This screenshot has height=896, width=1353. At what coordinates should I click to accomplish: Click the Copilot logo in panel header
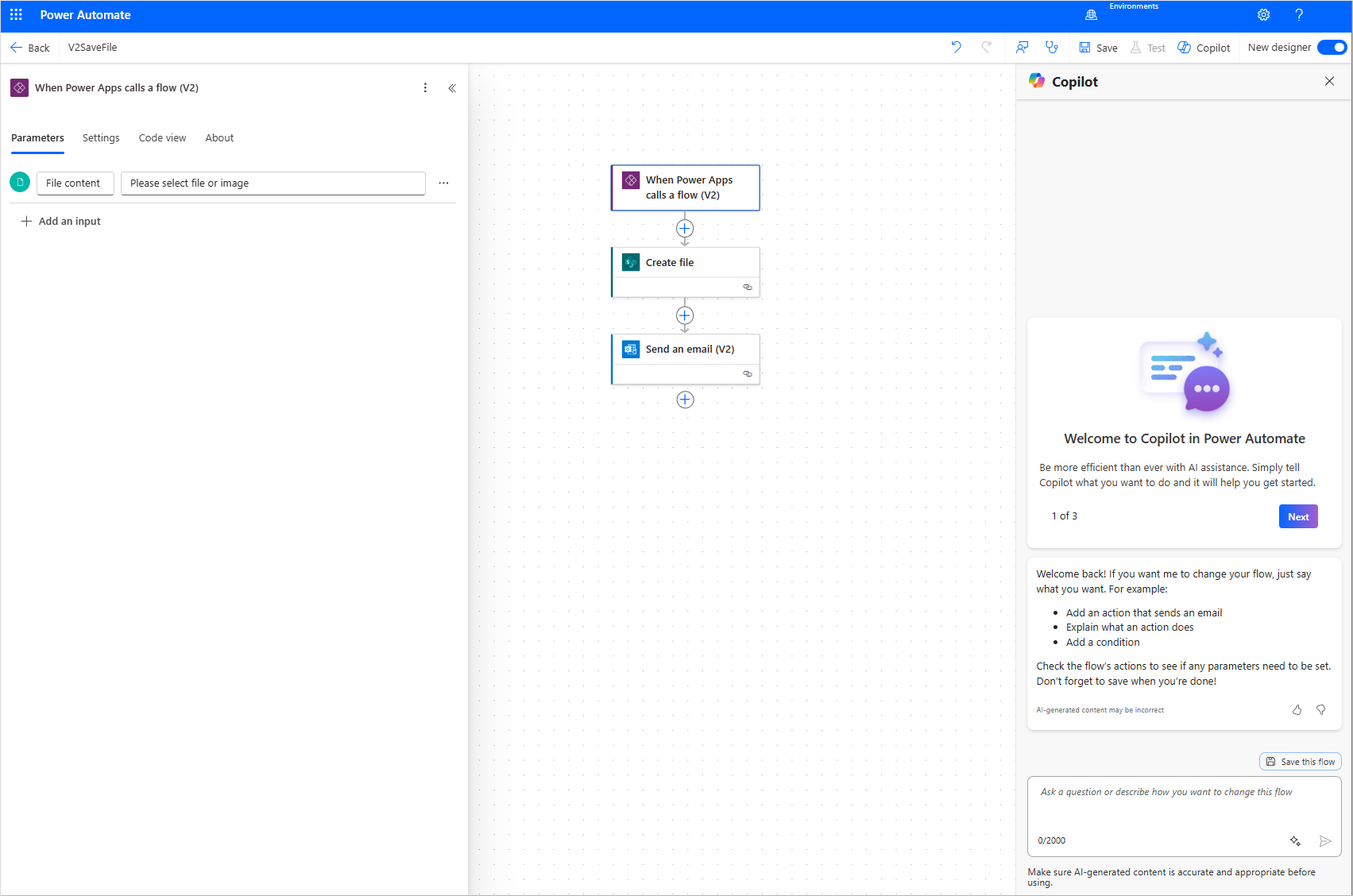coord(1037,81)
